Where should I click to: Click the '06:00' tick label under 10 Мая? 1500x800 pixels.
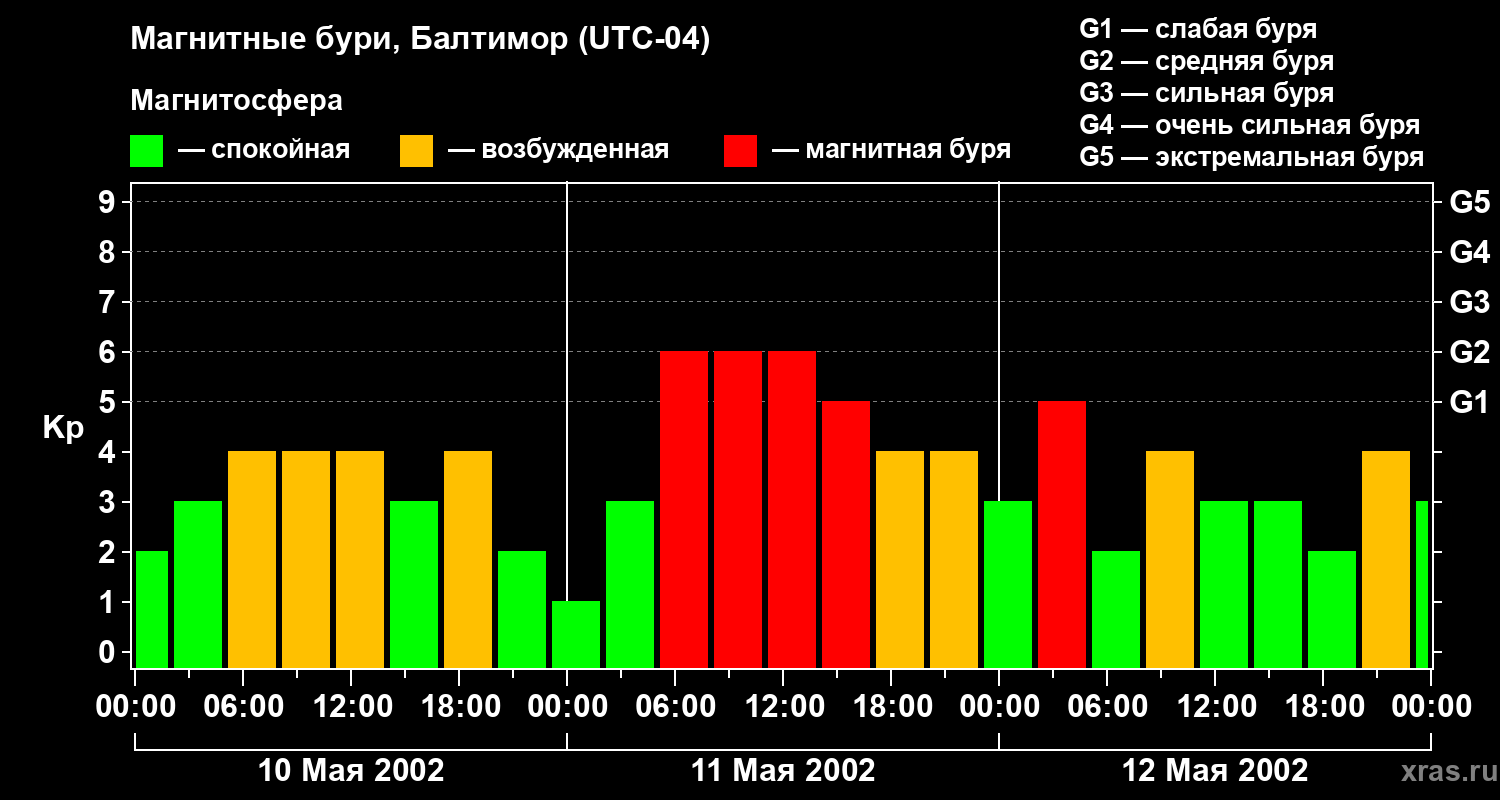pos(243,707)
